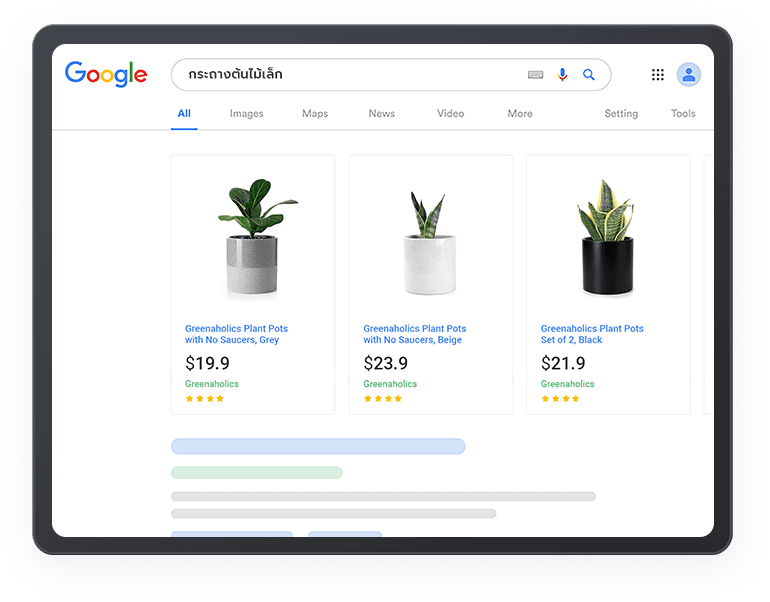Click inside the search text field
The image size is (770, 602).
[350, 75]
